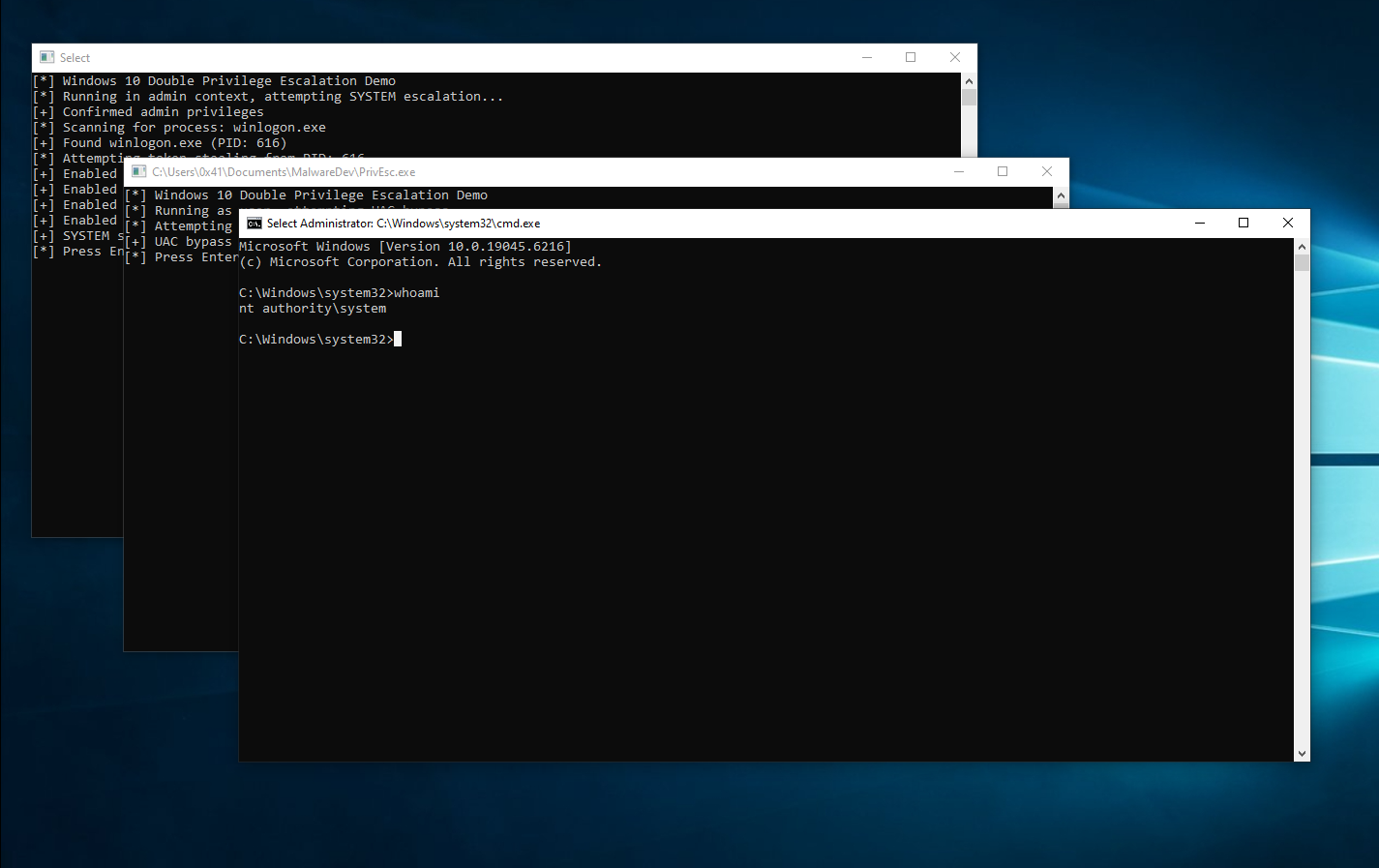
Task: Click the "Found winlogon.exe (PID: 616)" line
Action: [175, 143]
